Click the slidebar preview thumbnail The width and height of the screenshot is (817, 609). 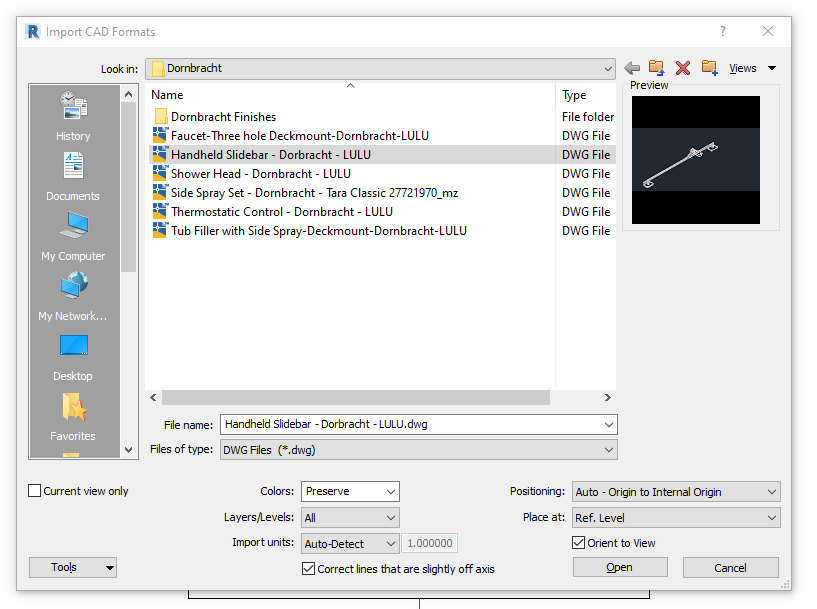pos(696,159)
